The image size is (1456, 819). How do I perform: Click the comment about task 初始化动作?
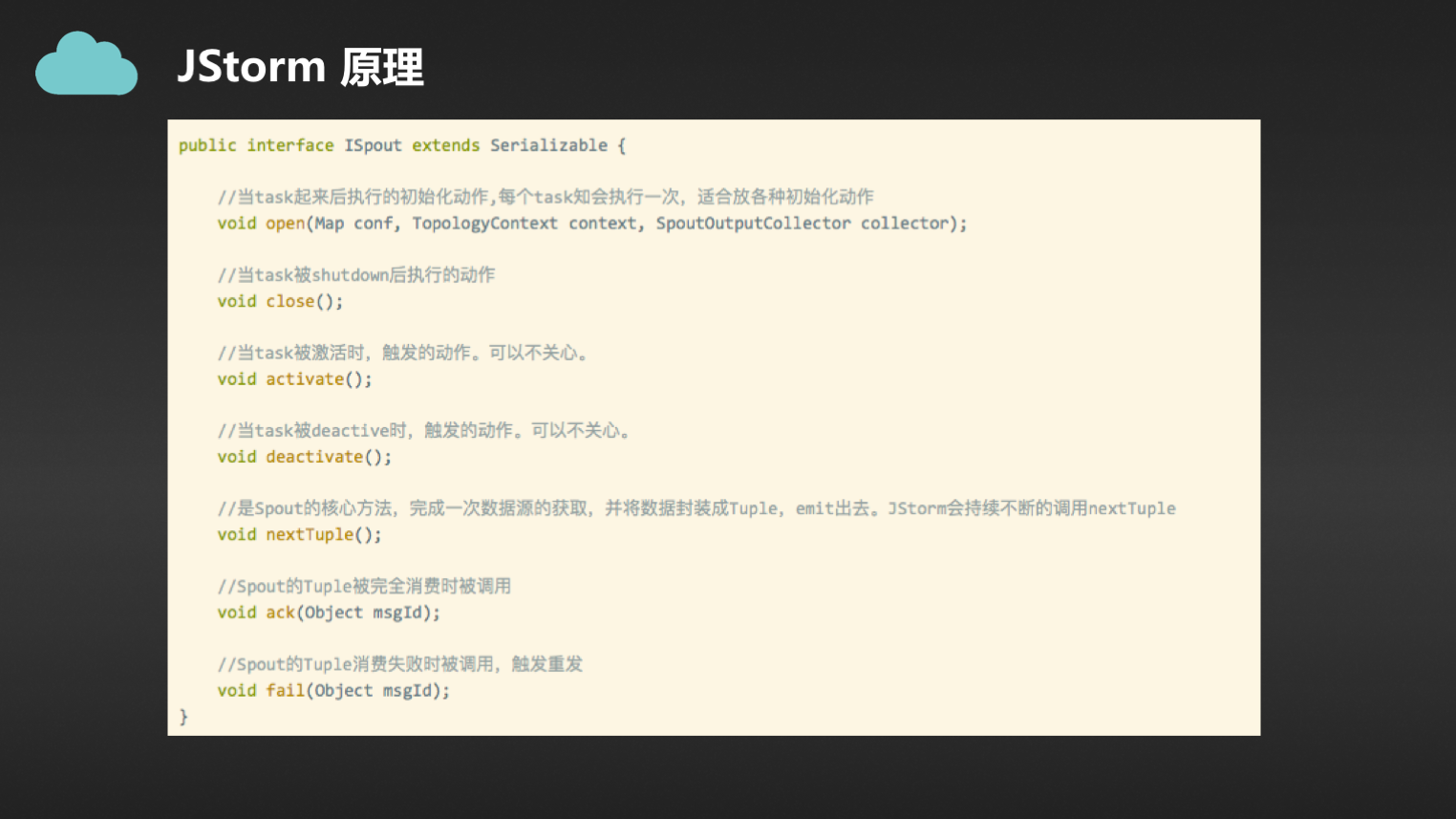tap(546, 197)
